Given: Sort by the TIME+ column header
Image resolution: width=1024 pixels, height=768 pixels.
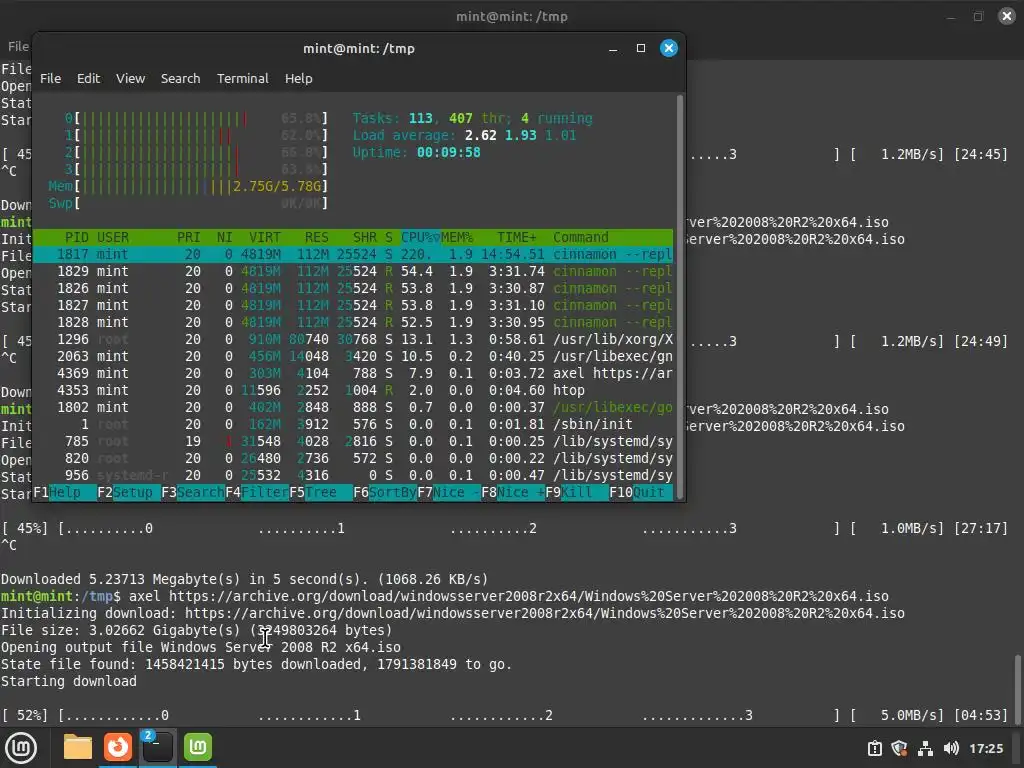Looking at the screenshot, I should pyautogui.click(x=517, y=237).
